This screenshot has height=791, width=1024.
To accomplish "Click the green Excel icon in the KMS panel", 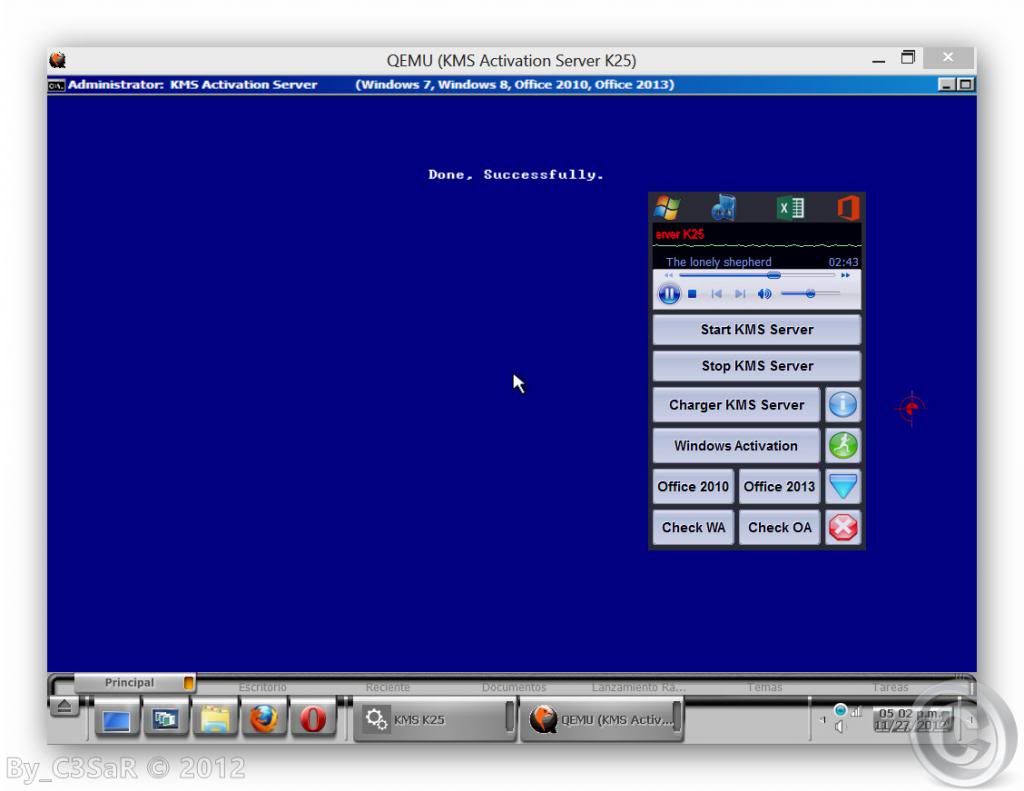I will tap(790, 208).
